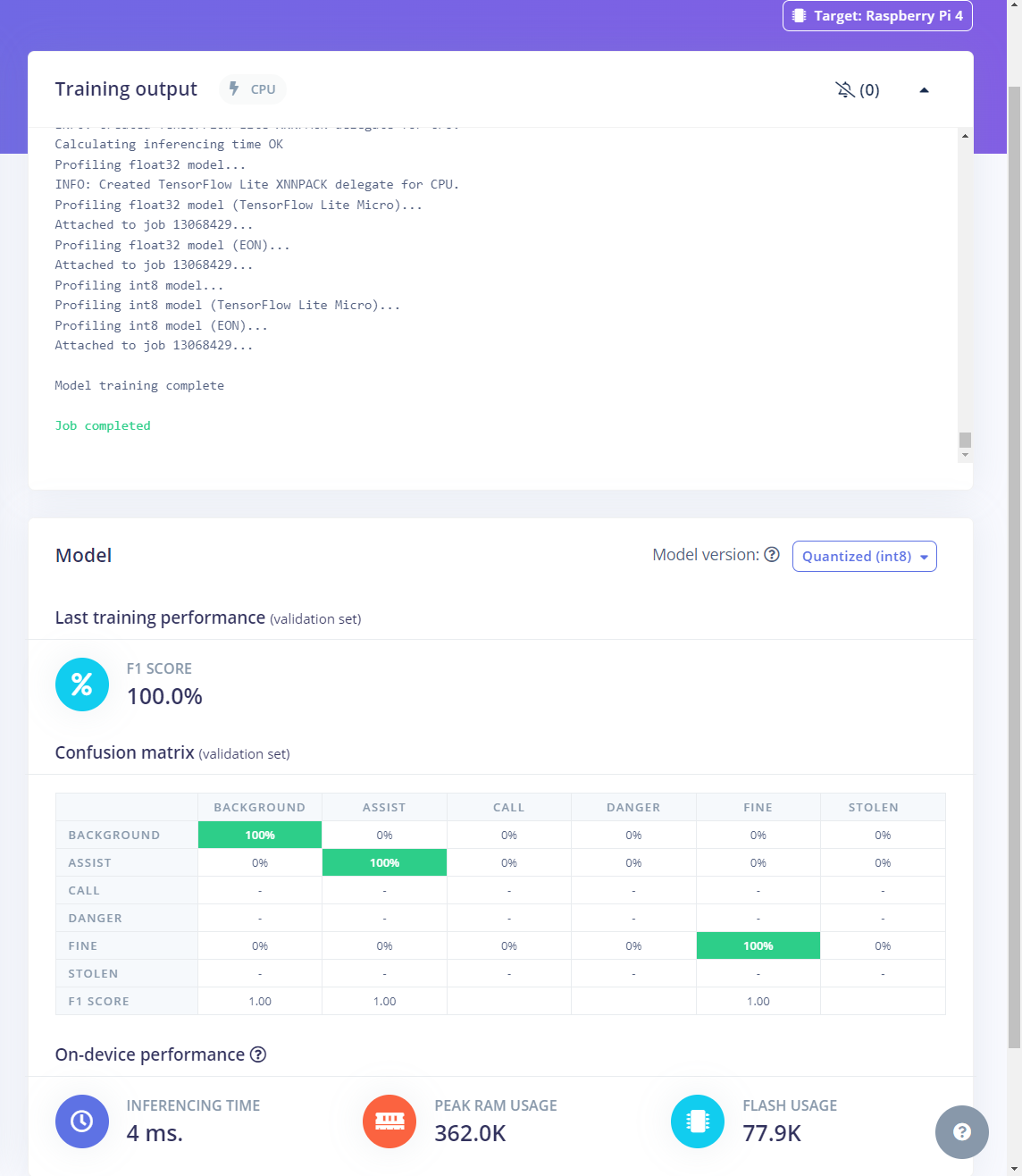Click the BACKGROUND 100% green matrix cell
This screenshot has height=1176, width=1022.
pyautogui.click(x=260, y=835)
